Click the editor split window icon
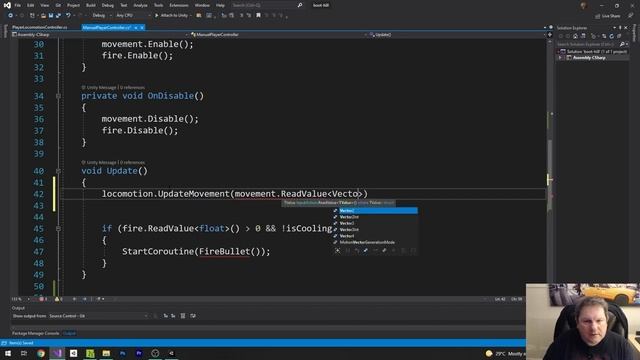 (x=550, y=35)
